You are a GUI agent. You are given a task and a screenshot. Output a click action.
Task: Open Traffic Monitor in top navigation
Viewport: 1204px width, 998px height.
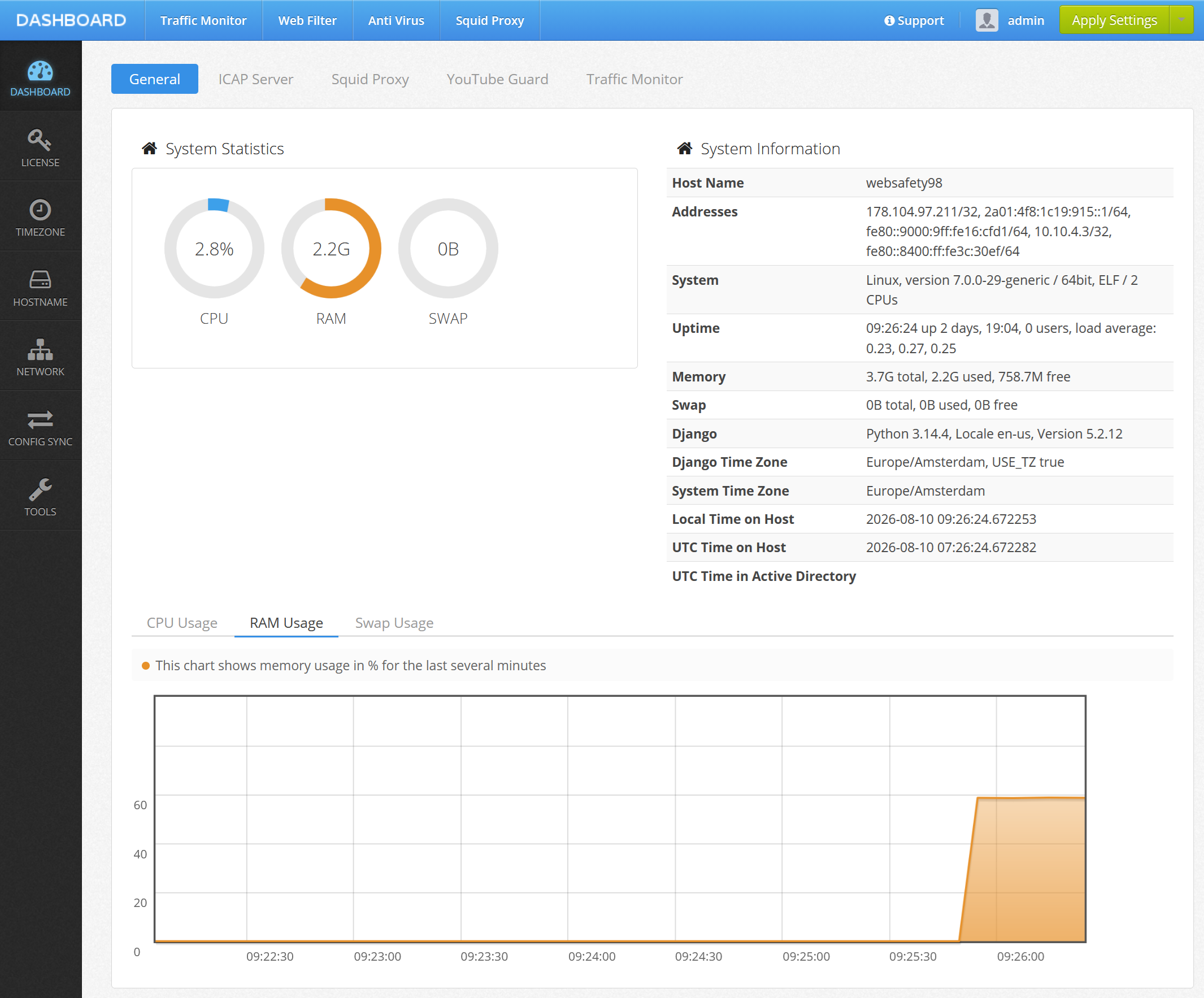203,20
